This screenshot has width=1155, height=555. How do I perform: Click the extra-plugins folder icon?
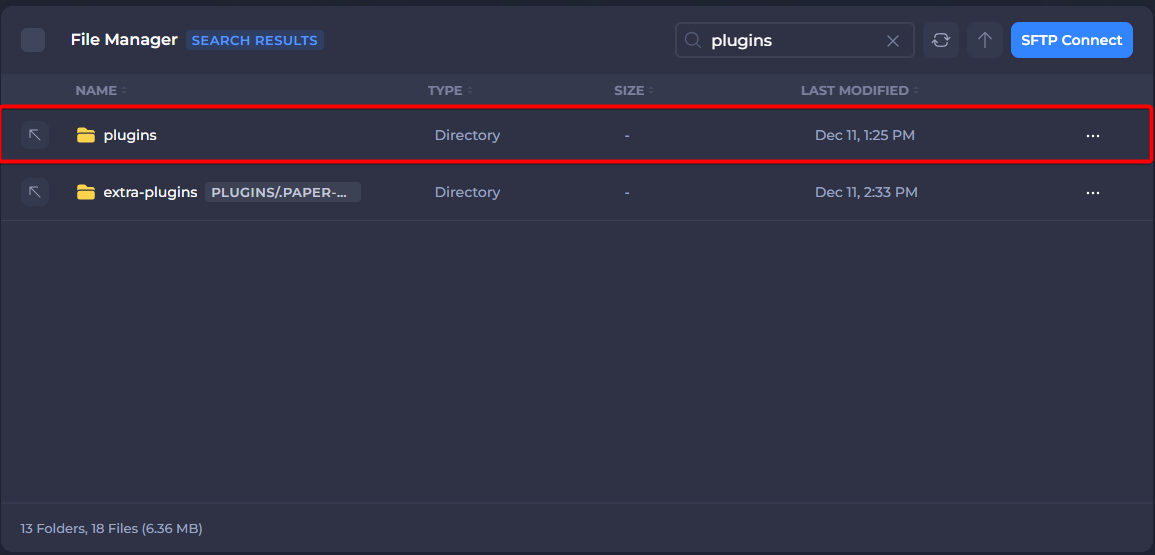click(x=86, y=192)
